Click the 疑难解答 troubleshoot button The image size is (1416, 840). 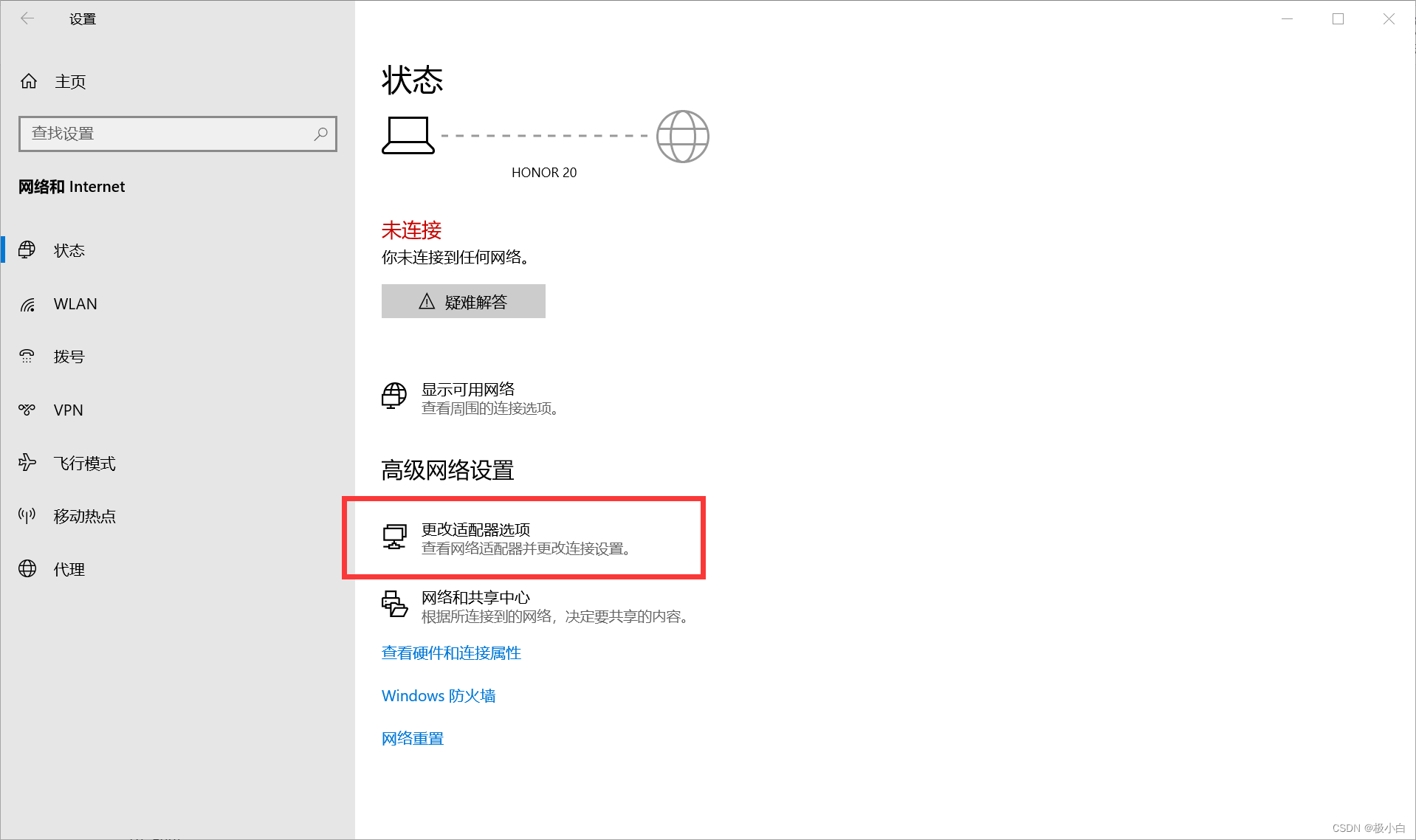(463, 301)
